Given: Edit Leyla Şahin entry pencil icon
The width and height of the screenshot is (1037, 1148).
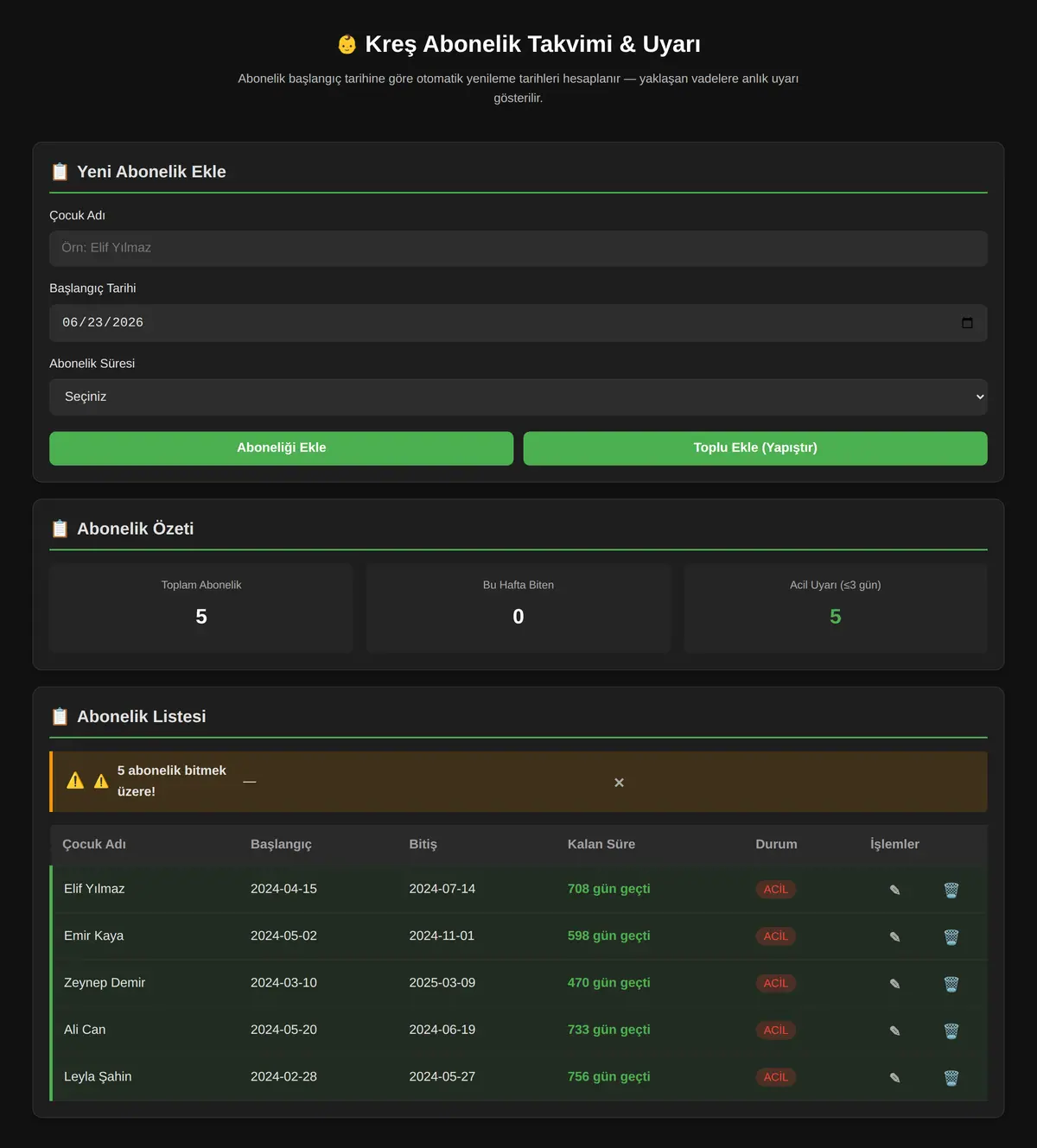Looking at the screenshot, I should click(894, 1077).
